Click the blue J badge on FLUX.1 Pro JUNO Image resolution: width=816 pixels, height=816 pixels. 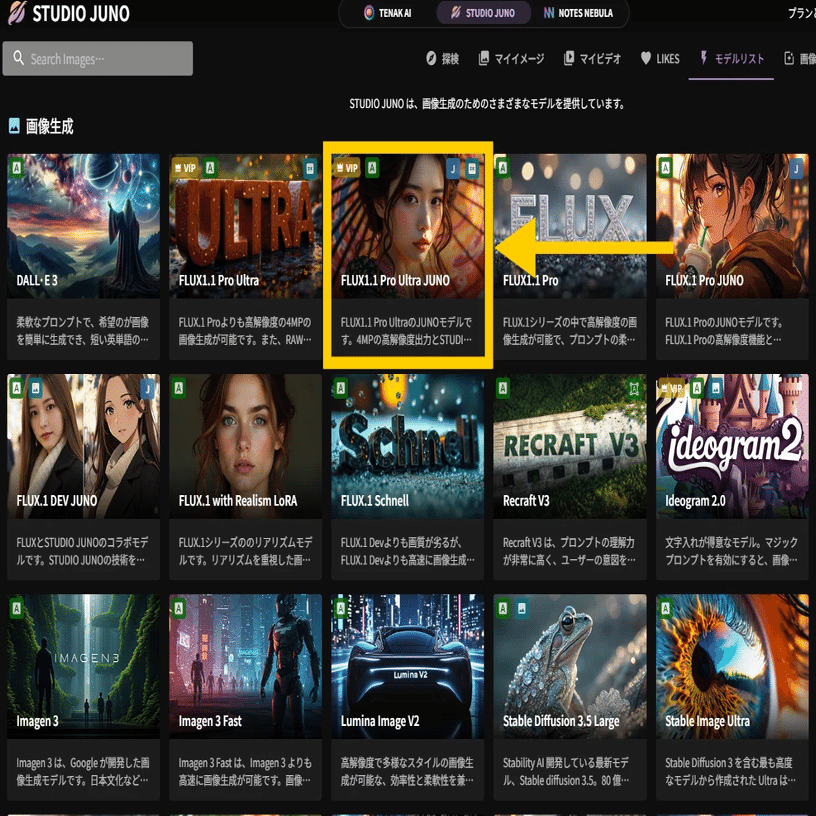[796, 168]
